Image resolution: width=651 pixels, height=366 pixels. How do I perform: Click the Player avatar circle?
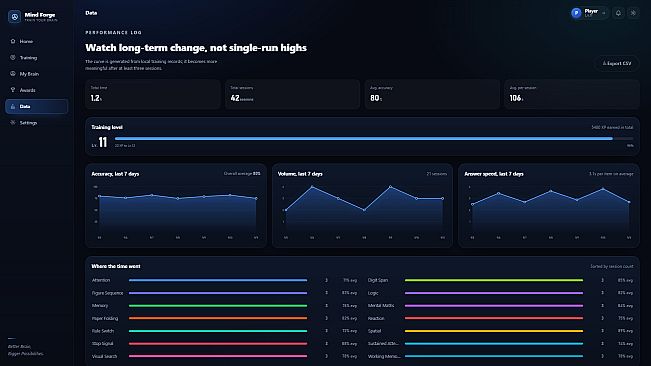(576, 13)
